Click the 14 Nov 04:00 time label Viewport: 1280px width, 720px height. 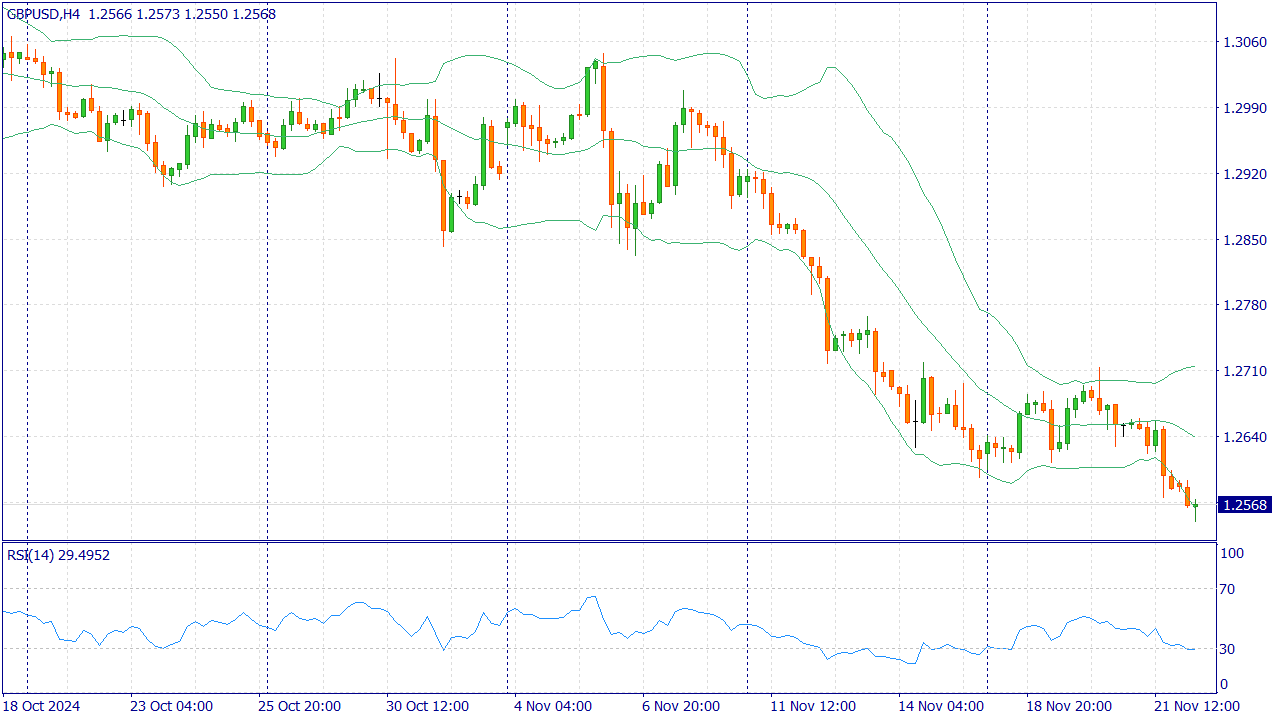click(939, 706)
